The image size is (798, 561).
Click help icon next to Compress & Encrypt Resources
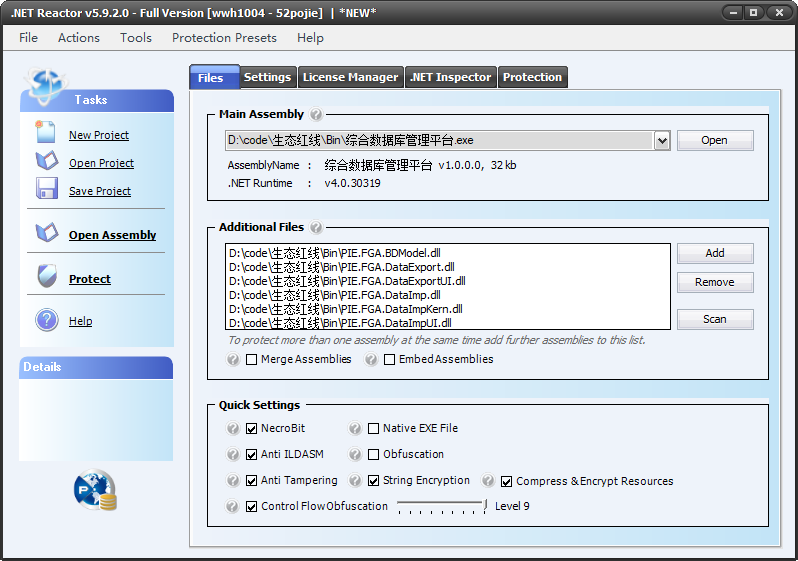pos(488,480)
